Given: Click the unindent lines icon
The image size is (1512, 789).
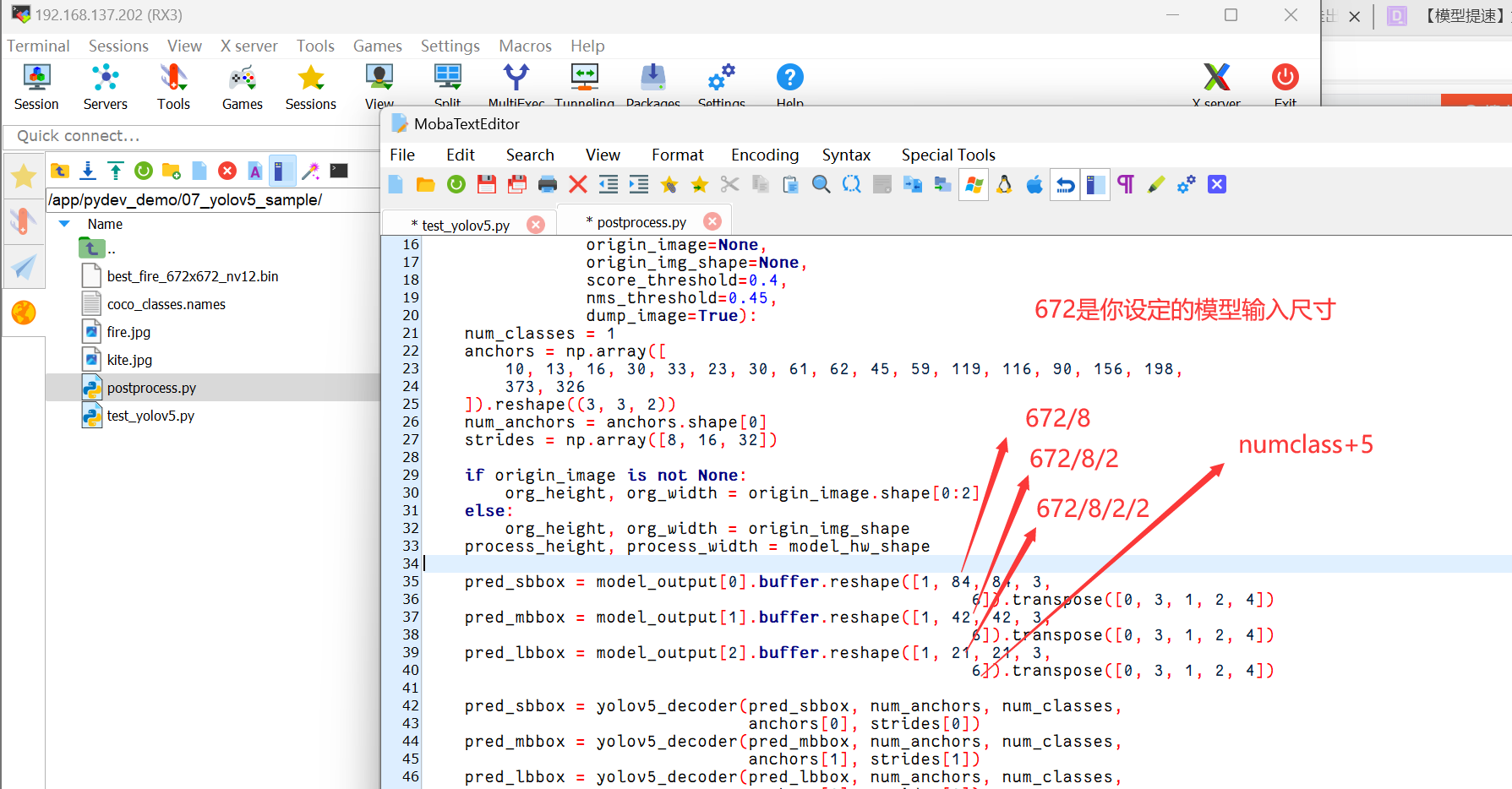Looking at the screenshot, I should pyautogui.click(x=609, y=184).
